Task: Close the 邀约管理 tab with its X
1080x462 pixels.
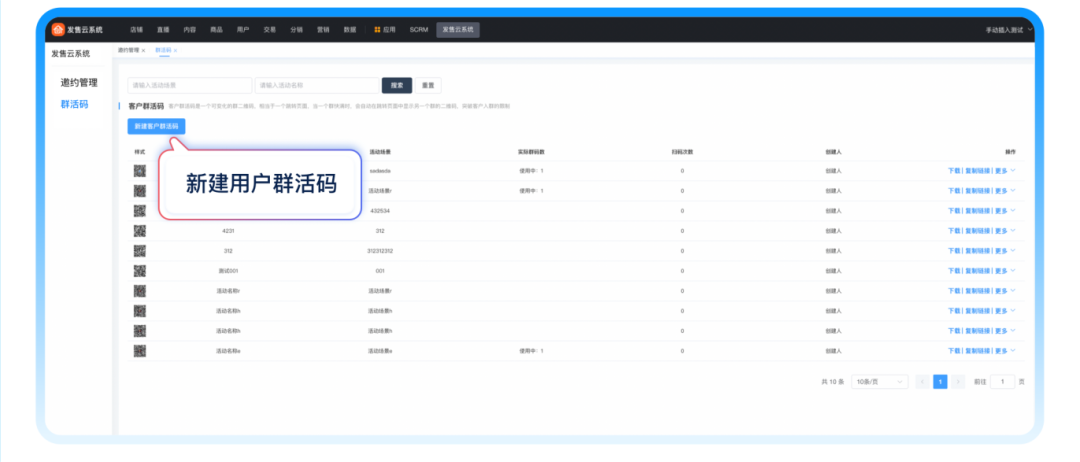Action: click(x=143, y=50)
